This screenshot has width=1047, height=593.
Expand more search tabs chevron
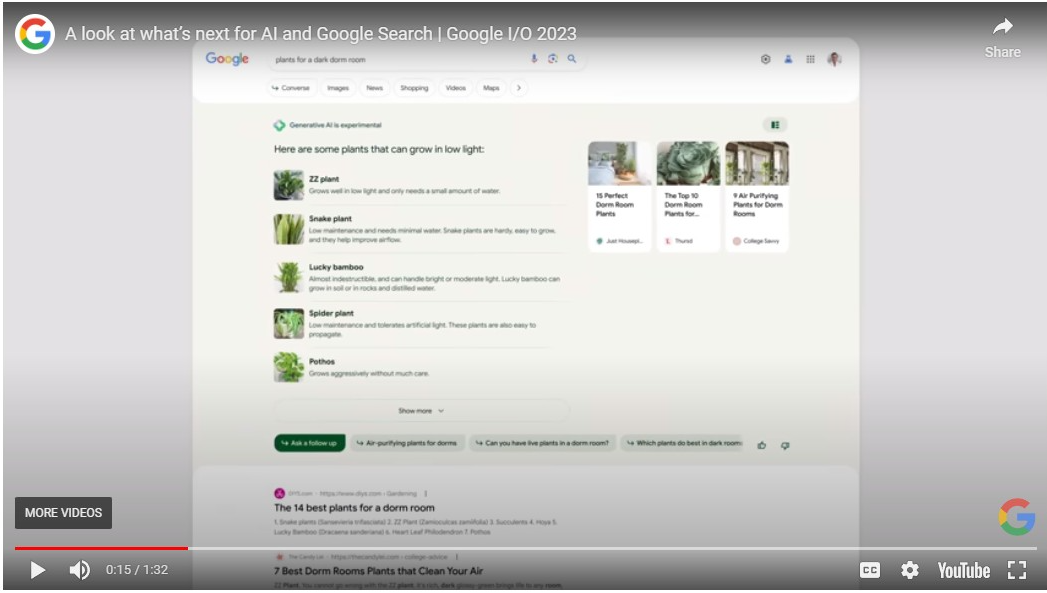tap(519, 88)
